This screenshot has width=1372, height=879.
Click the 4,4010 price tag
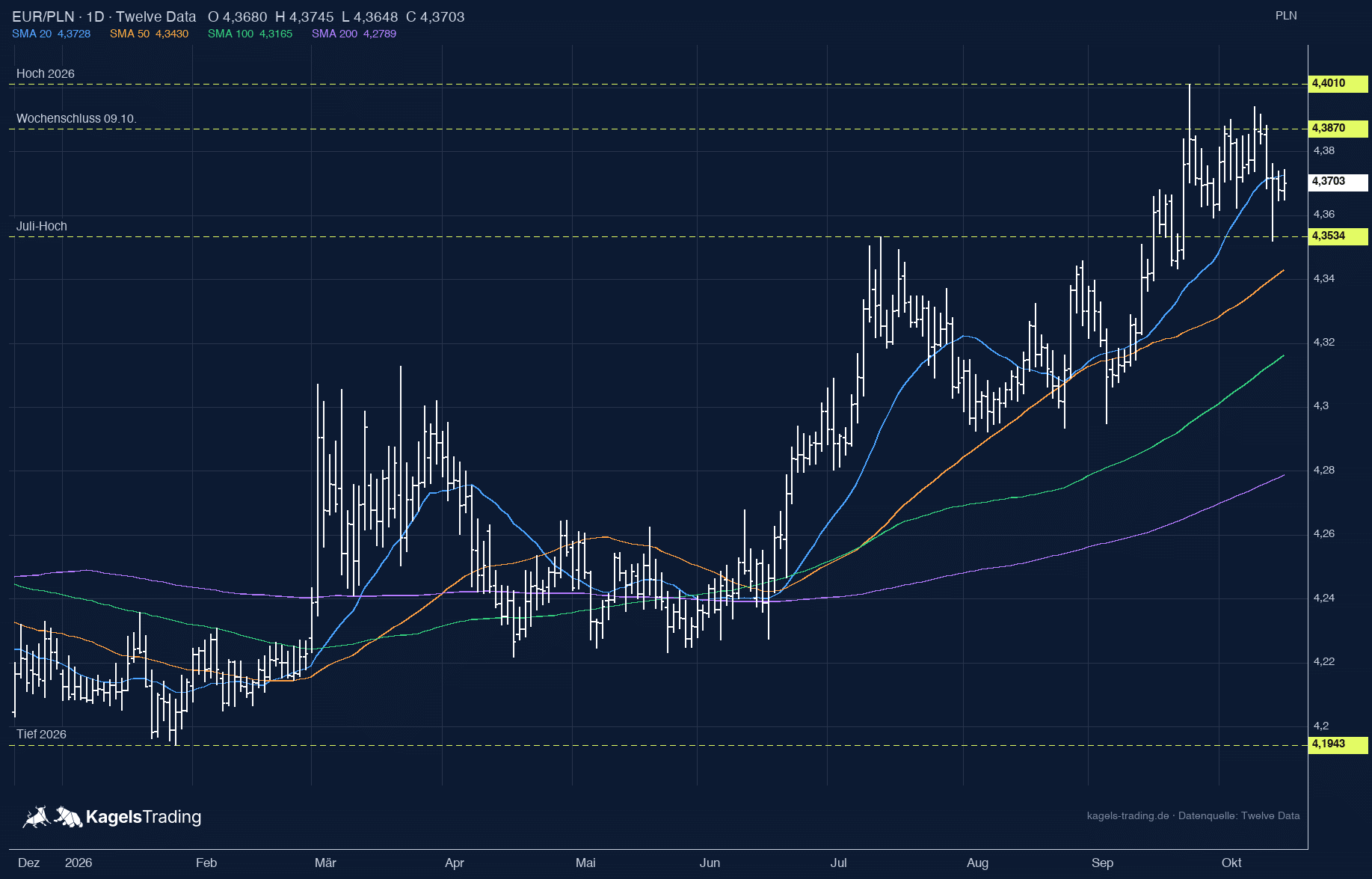[x=1338, y=83]
